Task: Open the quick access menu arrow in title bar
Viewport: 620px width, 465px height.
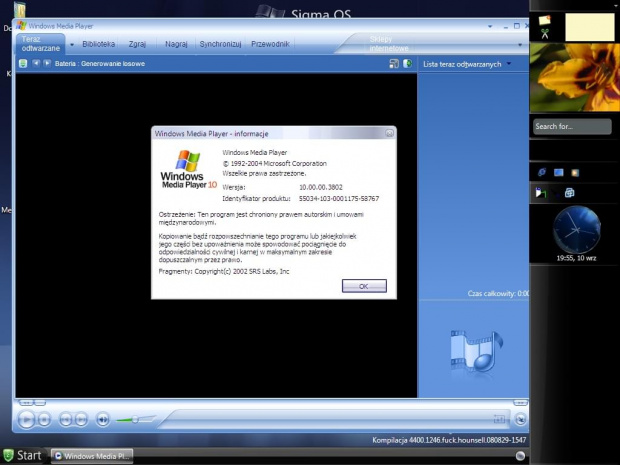Action: tap(490, 26)
